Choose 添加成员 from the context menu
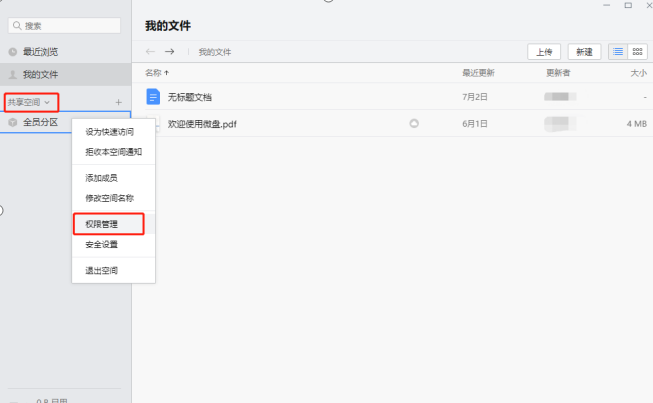The image size is (653, 403). [x=101, y=177]
